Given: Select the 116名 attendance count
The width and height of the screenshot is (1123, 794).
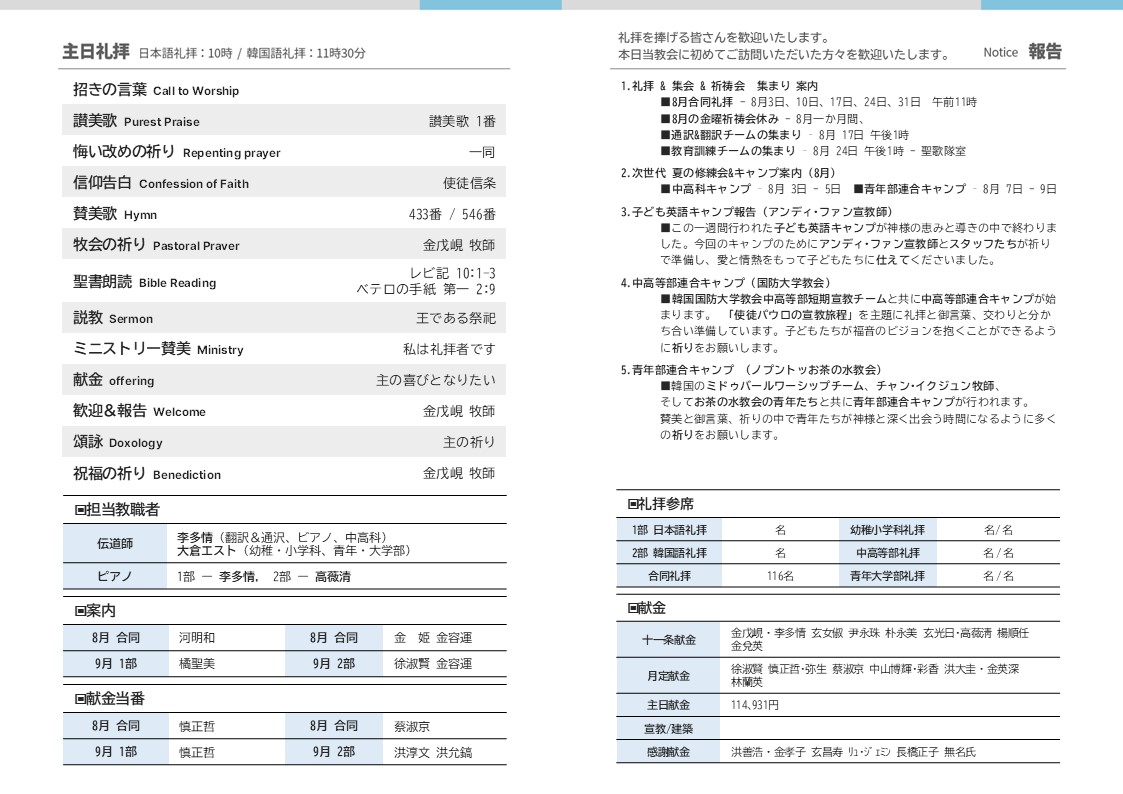Looking at the screenshot, I should point(780,577).
